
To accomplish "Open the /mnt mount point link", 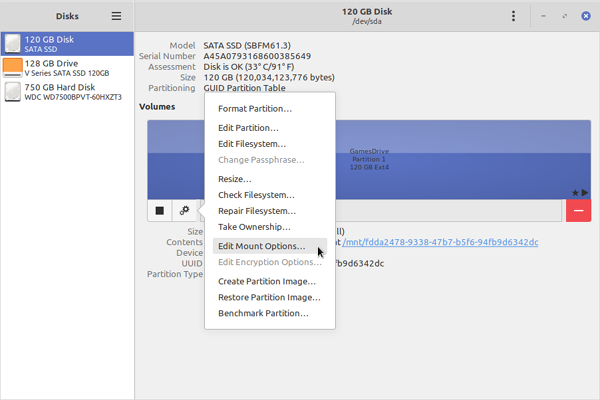I will pos(440,242).
